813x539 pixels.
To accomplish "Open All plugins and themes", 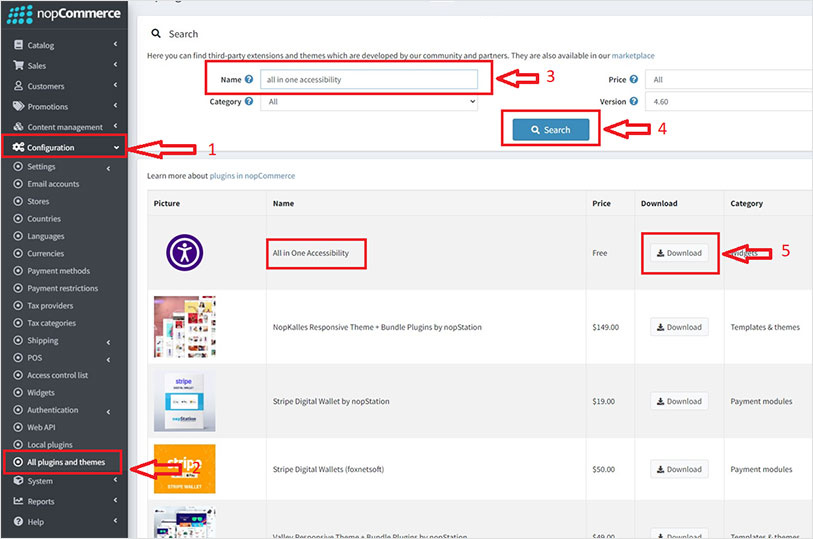I will [x=66, y=462].
